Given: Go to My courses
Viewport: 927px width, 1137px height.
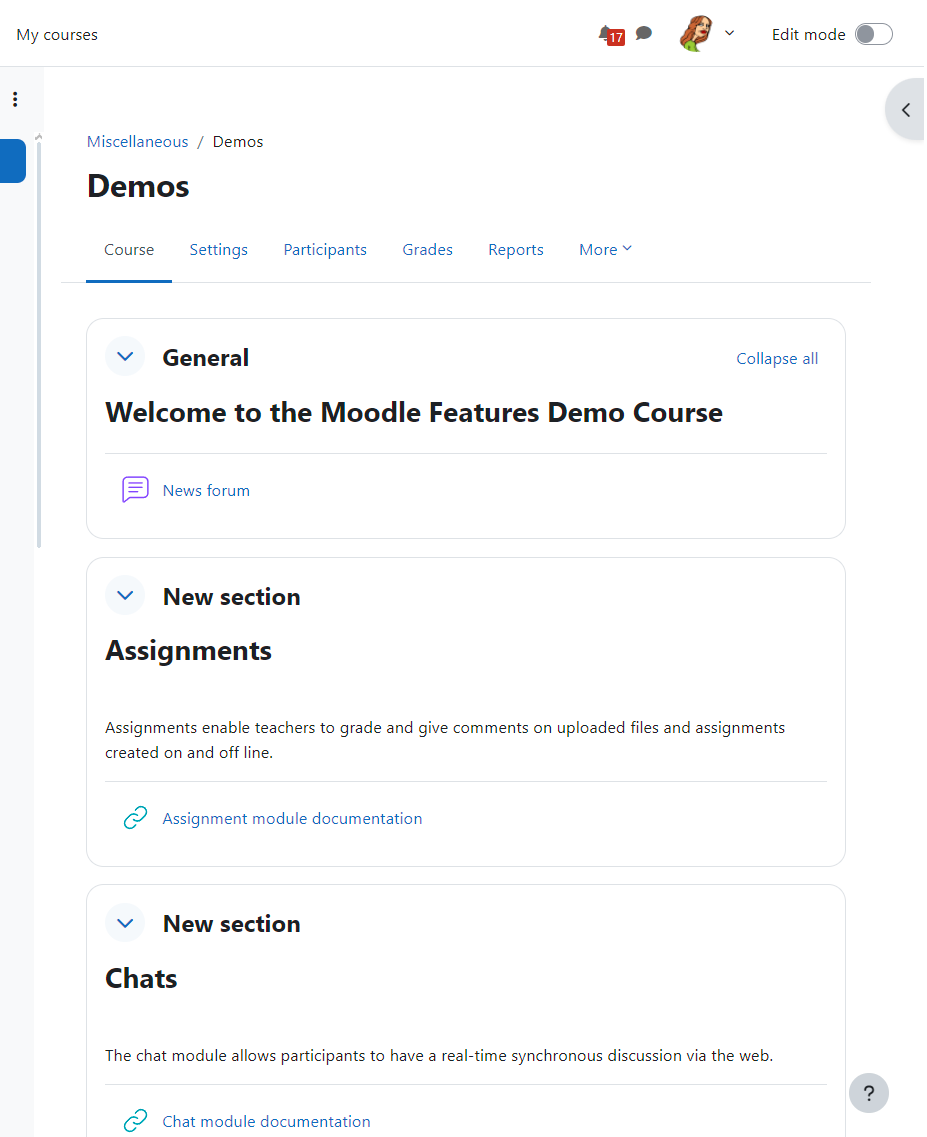Looking at the screenshot, I should point(57,35).
